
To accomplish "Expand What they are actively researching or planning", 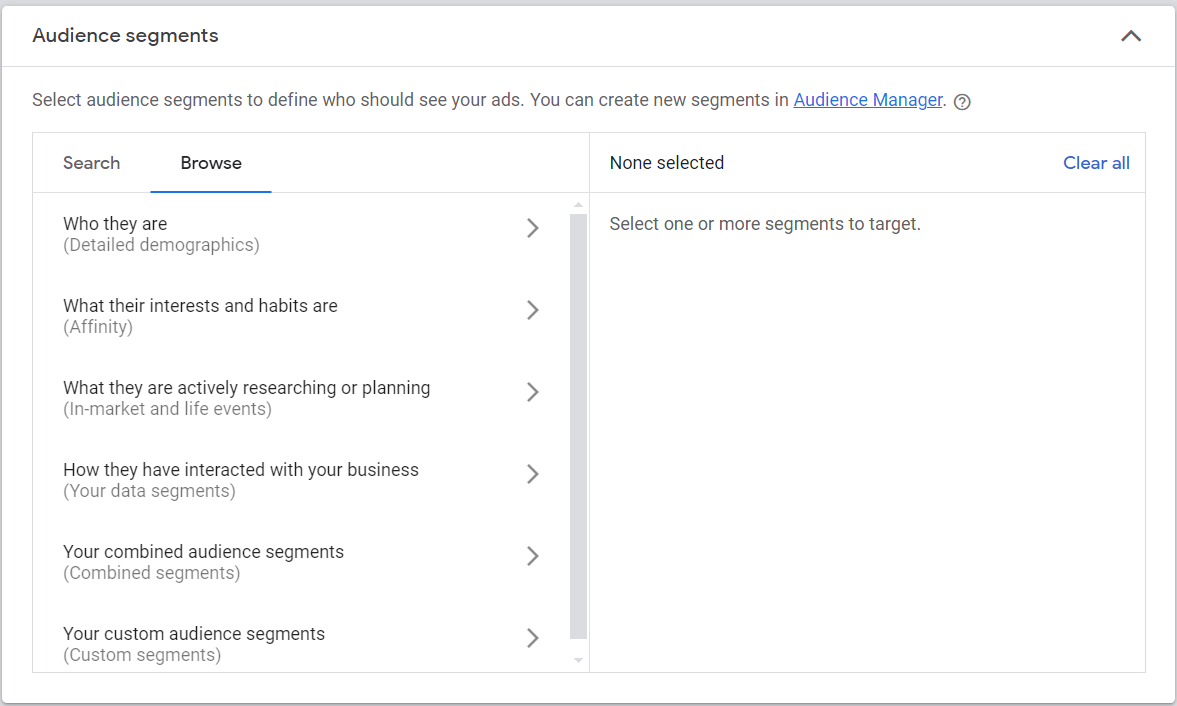I will click(x=246, y=397).
